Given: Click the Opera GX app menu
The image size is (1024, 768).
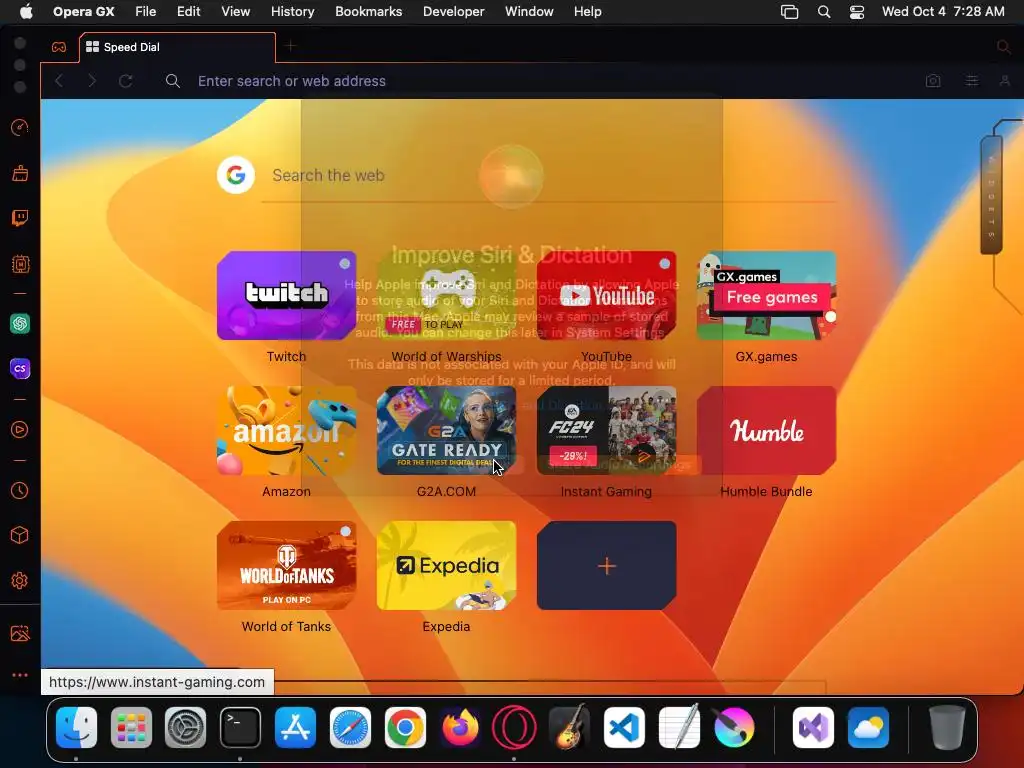Looking at the screenshot, I should click(x=84, y=12).
